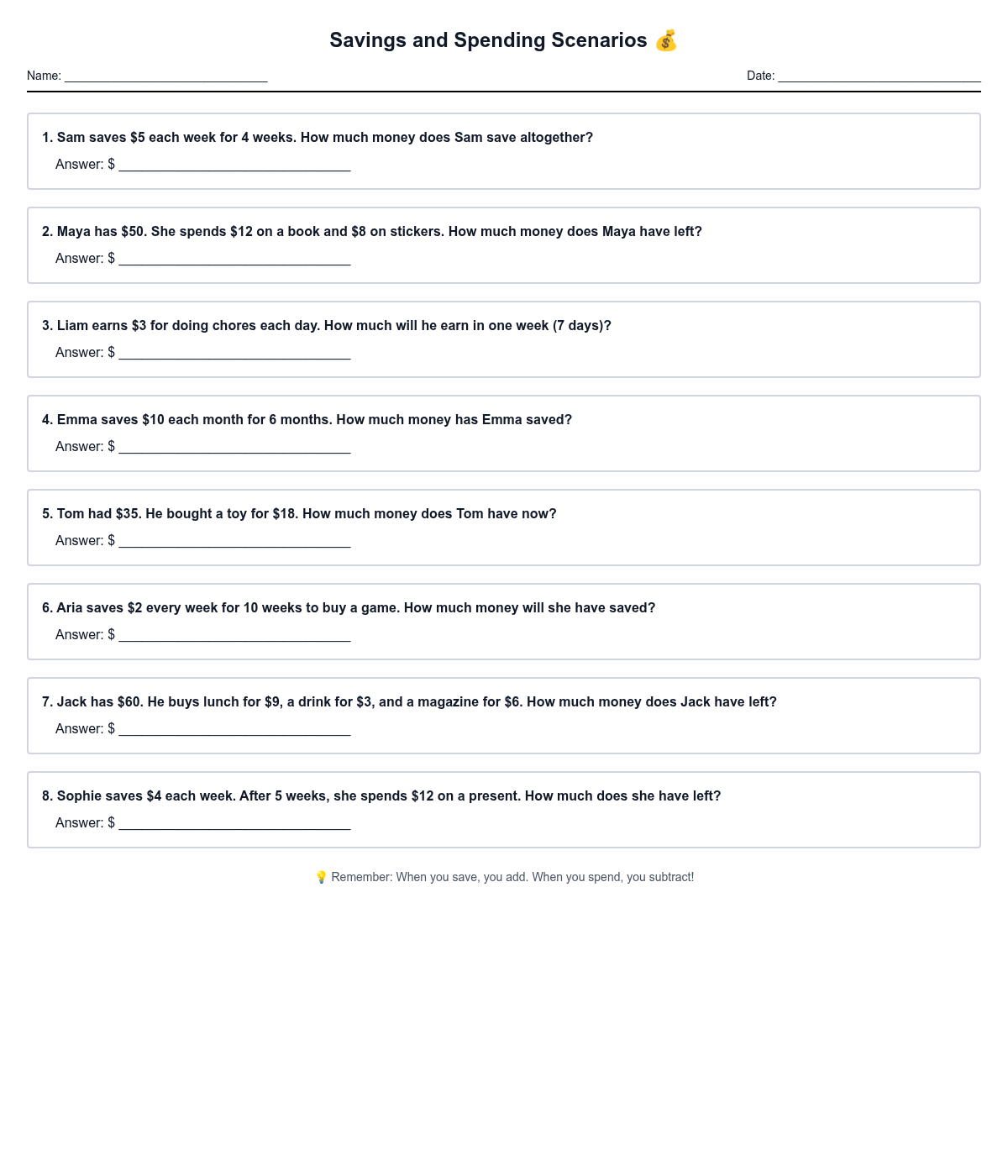Select the answer blank for Sophie's question
This screenshot has width=1008, height=1176.
[234, 823]
